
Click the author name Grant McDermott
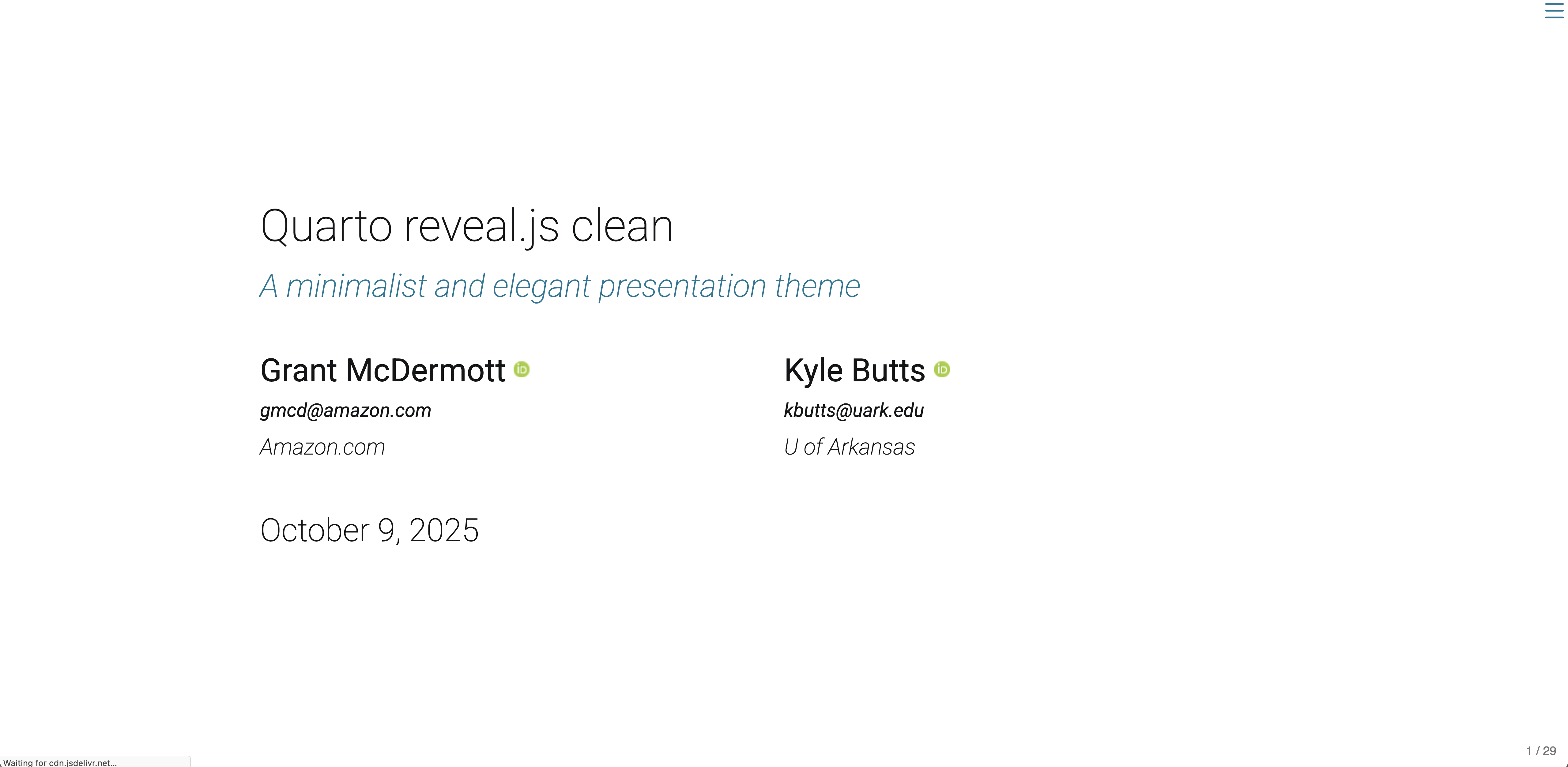coord(382,370)
